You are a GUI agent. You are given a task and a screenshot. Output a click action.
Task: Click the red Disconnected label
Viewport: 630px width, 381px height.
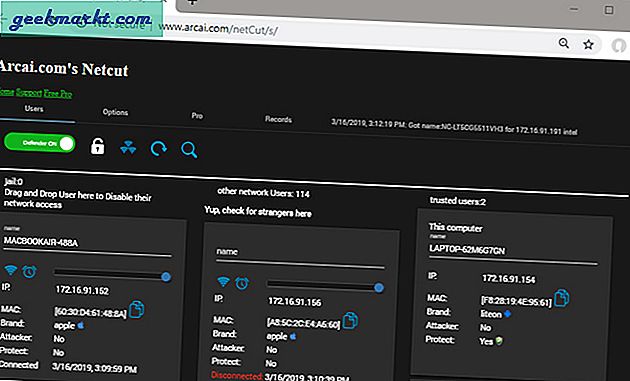(237, 376)
